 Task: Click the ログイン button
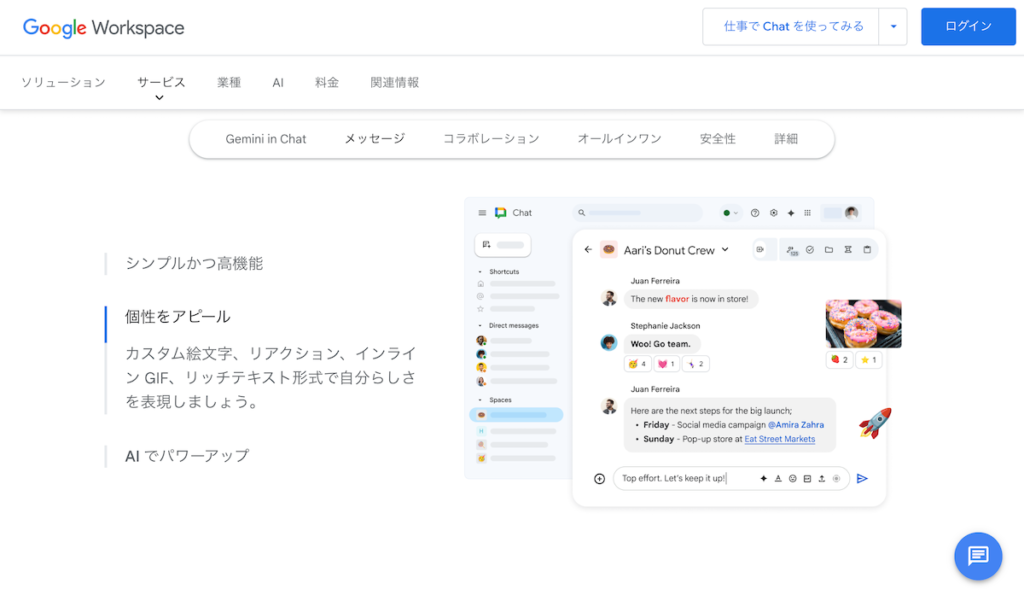(968, 27)
